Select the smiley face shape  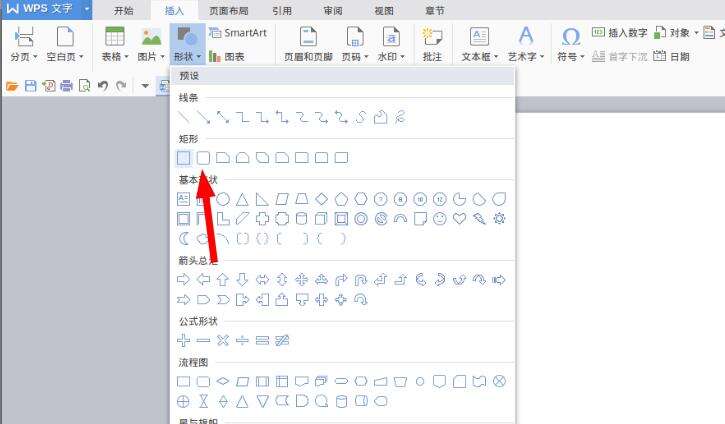tap(440, 219)
